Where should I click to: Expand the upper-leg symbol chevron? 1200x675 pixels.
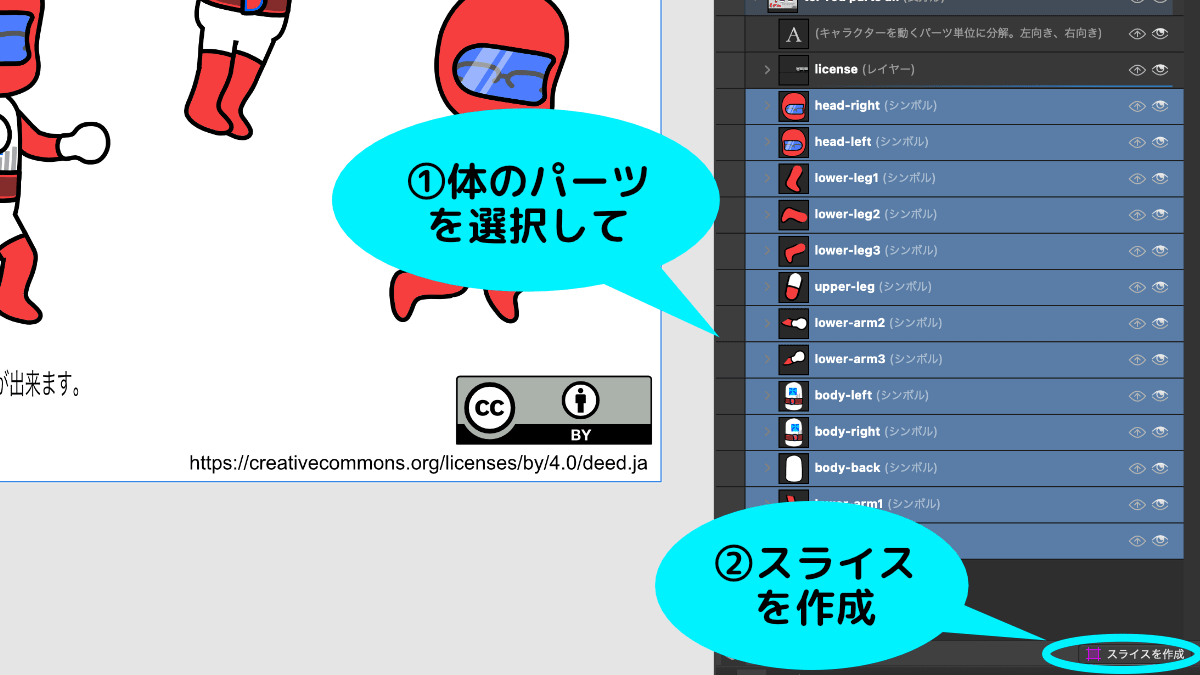[767, 287]
